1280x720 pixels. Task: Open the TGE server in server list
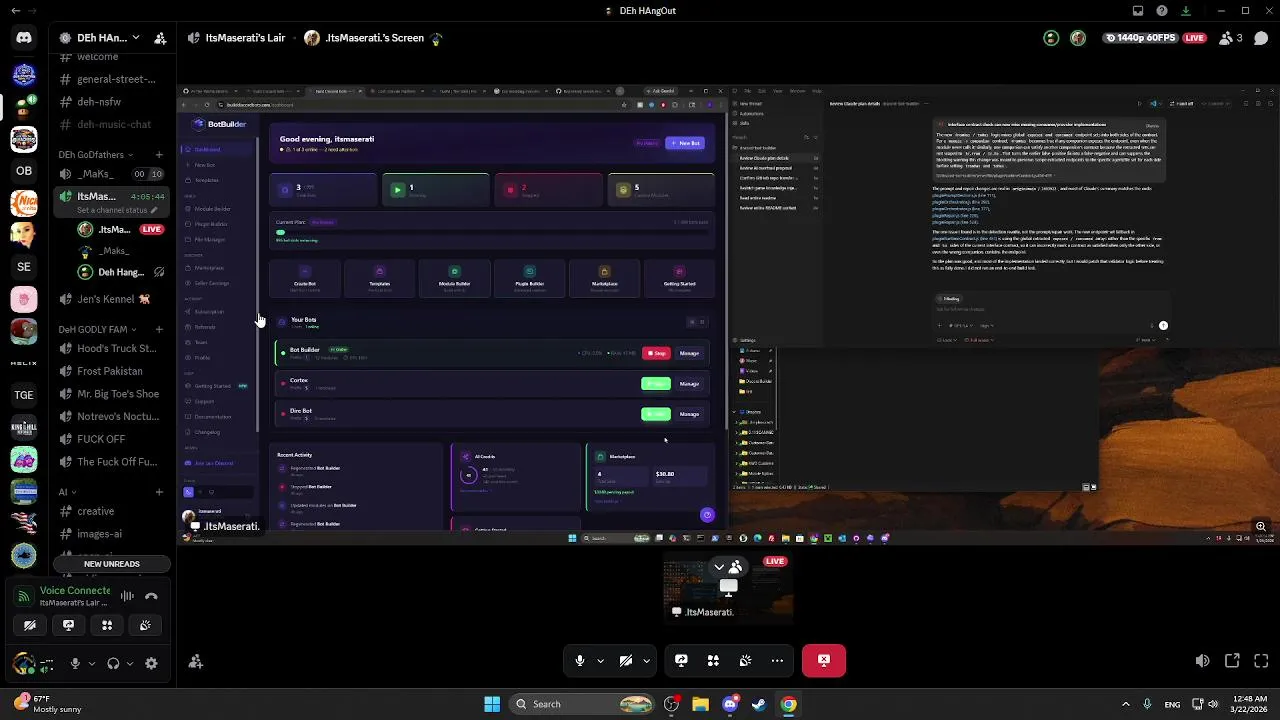(24, 394)
